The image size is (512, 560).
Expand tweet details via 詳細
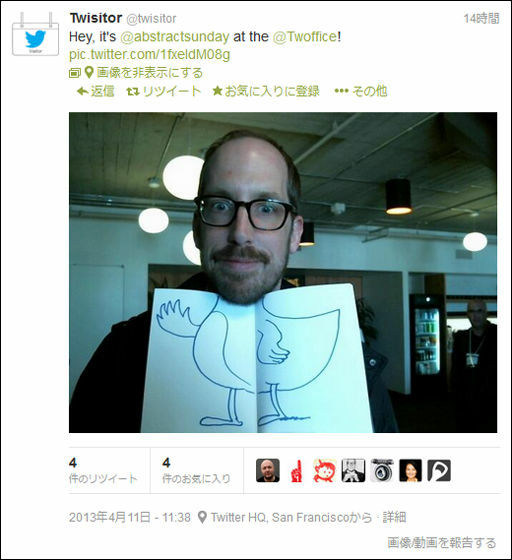[x=395, y=517]
